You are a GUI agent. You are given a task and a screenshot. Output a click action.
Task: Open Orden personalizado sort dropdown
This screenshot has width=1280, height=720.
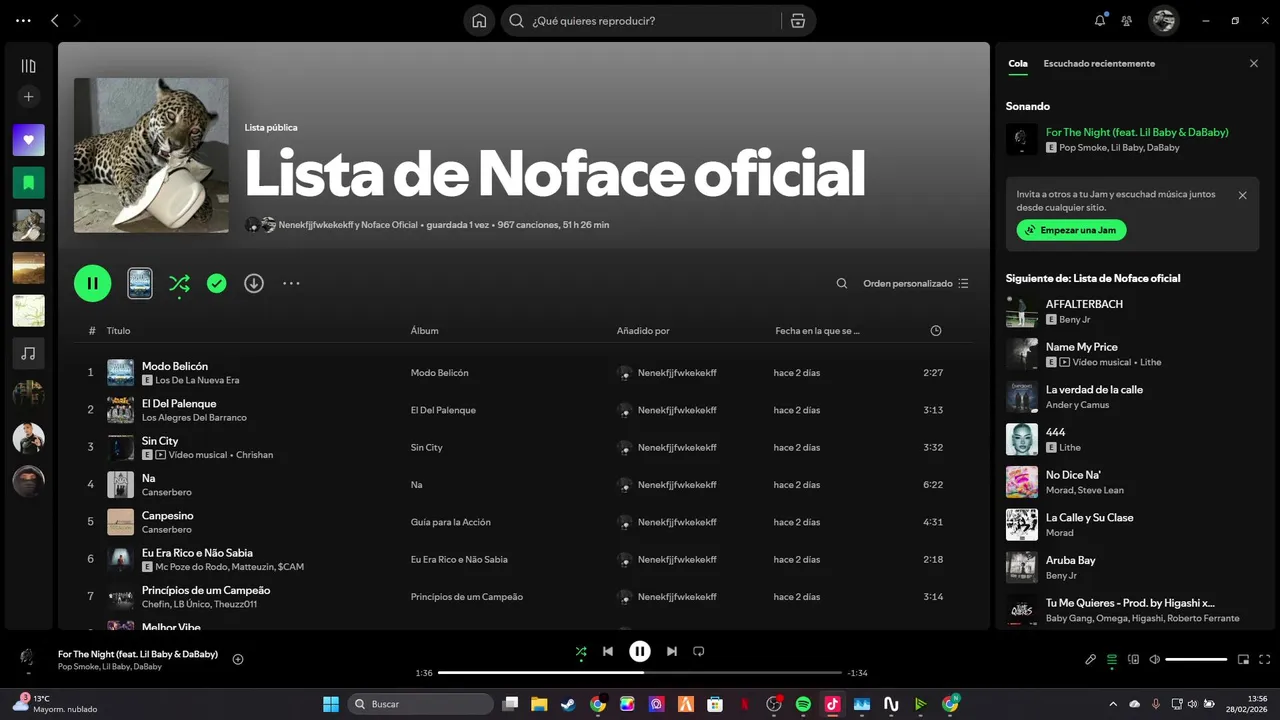[916, 284]
